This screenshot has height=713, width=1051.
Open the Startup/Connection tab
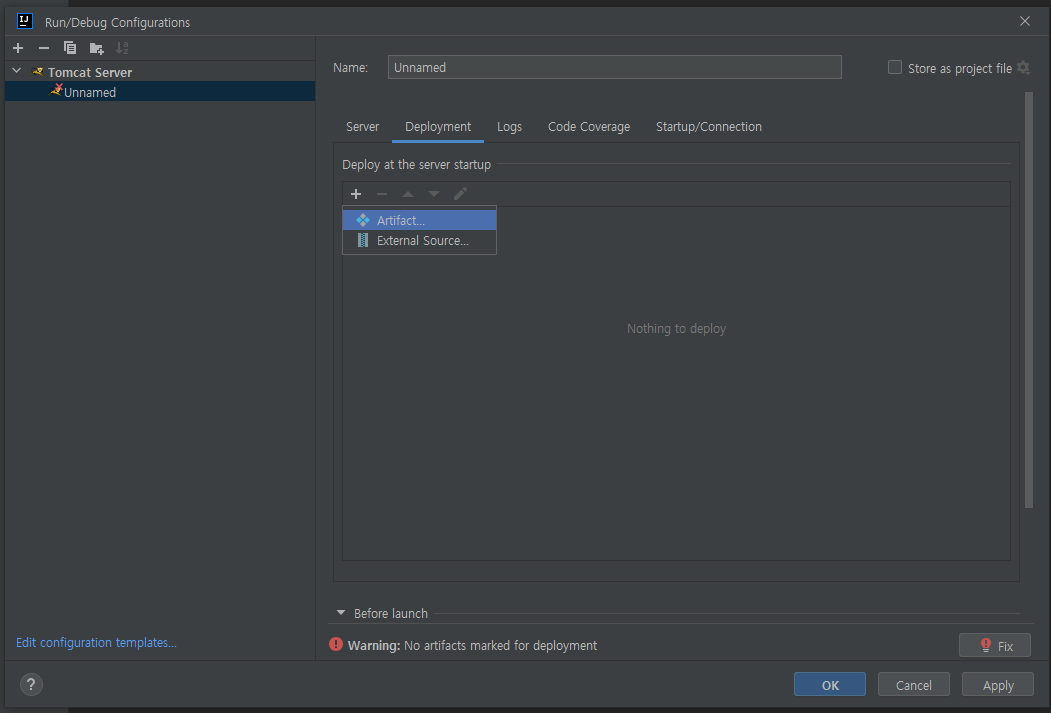point(708,127)
